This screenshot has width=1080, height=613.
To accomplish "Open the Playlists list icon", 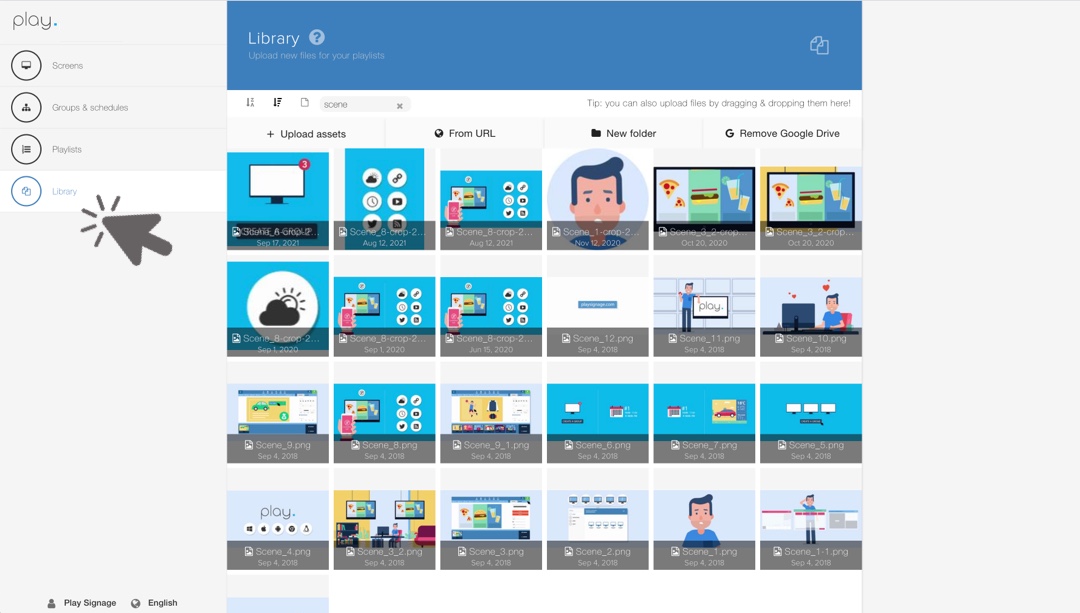I will pos(26,149).
